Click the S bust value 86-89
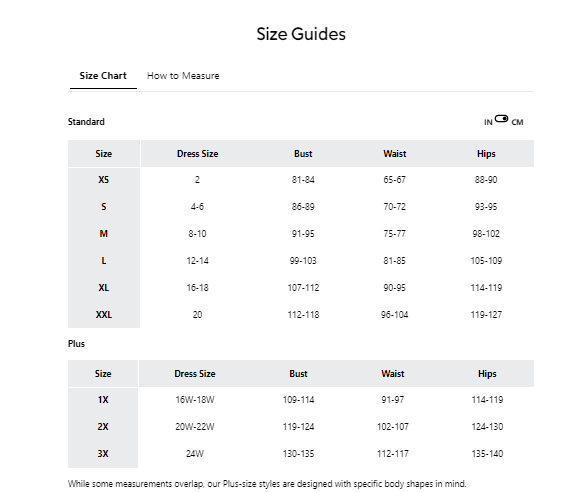This screenshot has width=565, height=492. (303, 207)
